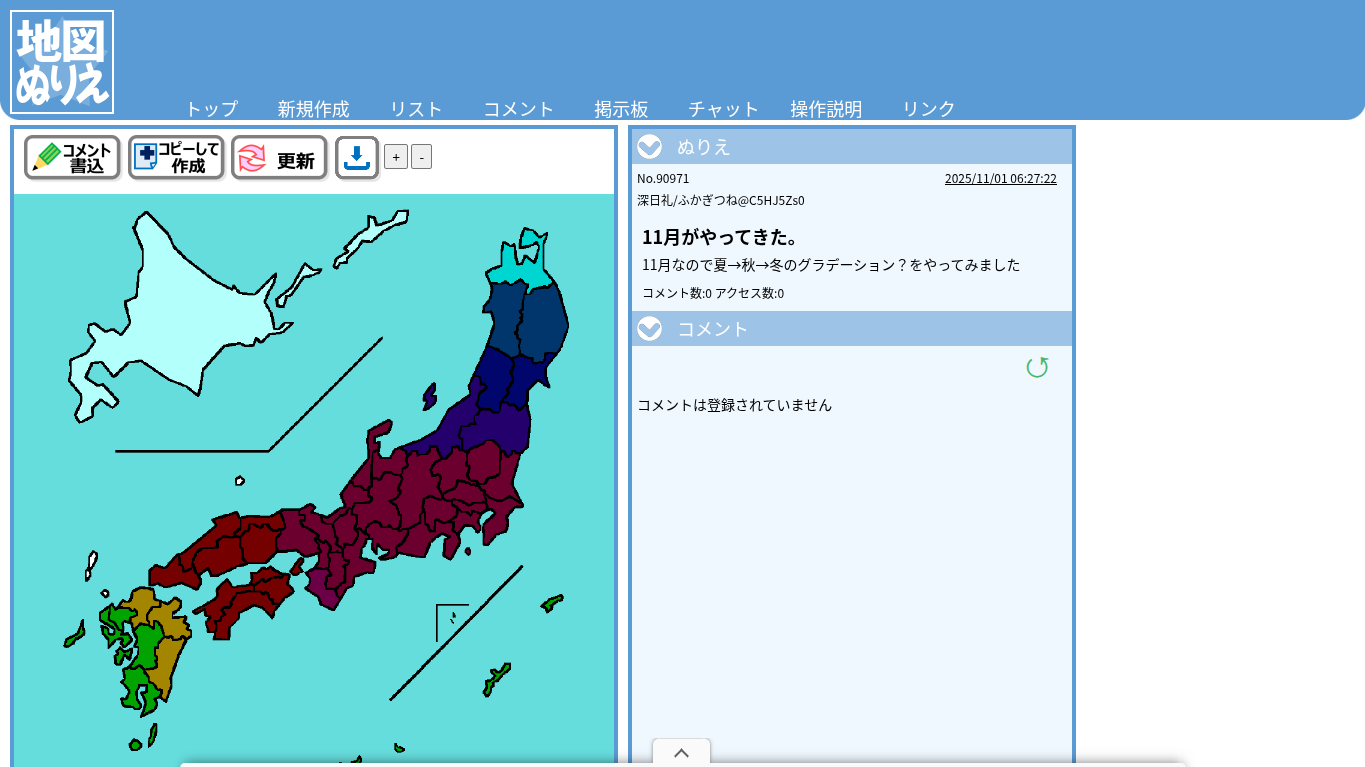This screenshot has width=1365, height=767.
Task: Reload comments with the green refresh icon
Action: [x=1037, y=368]
